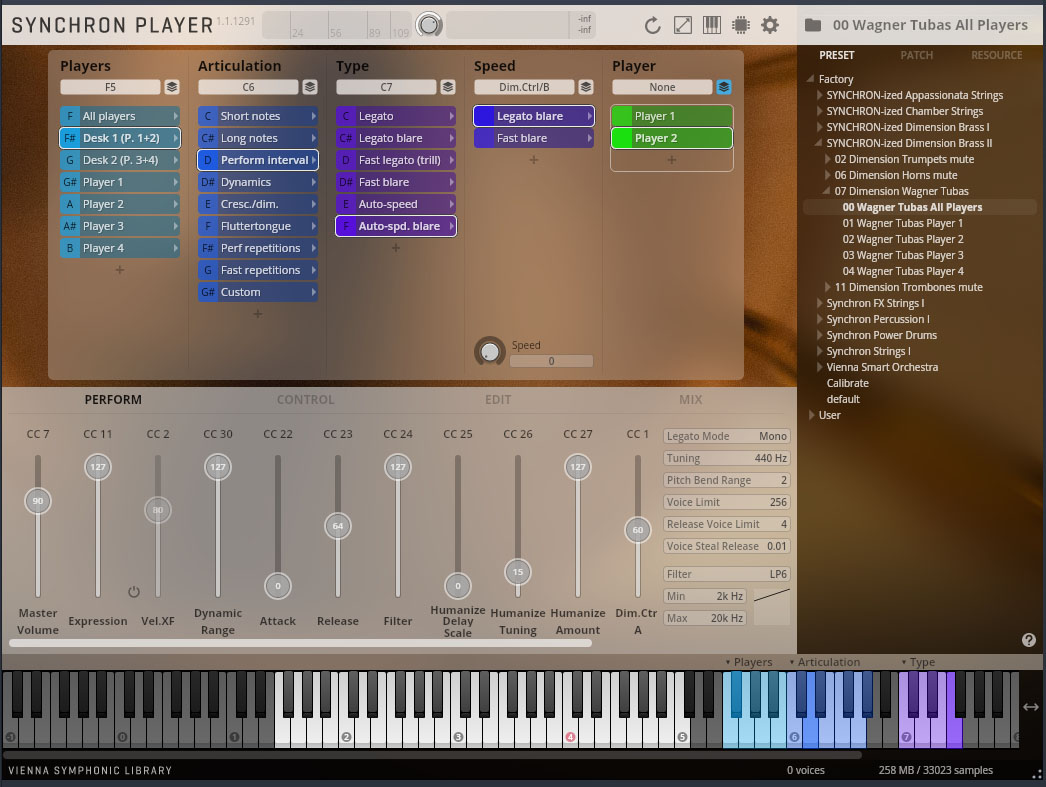This screenshot has width=1046, height=787.
Task: Click the layers icon in Players column
Action: [x=172, y=87]
